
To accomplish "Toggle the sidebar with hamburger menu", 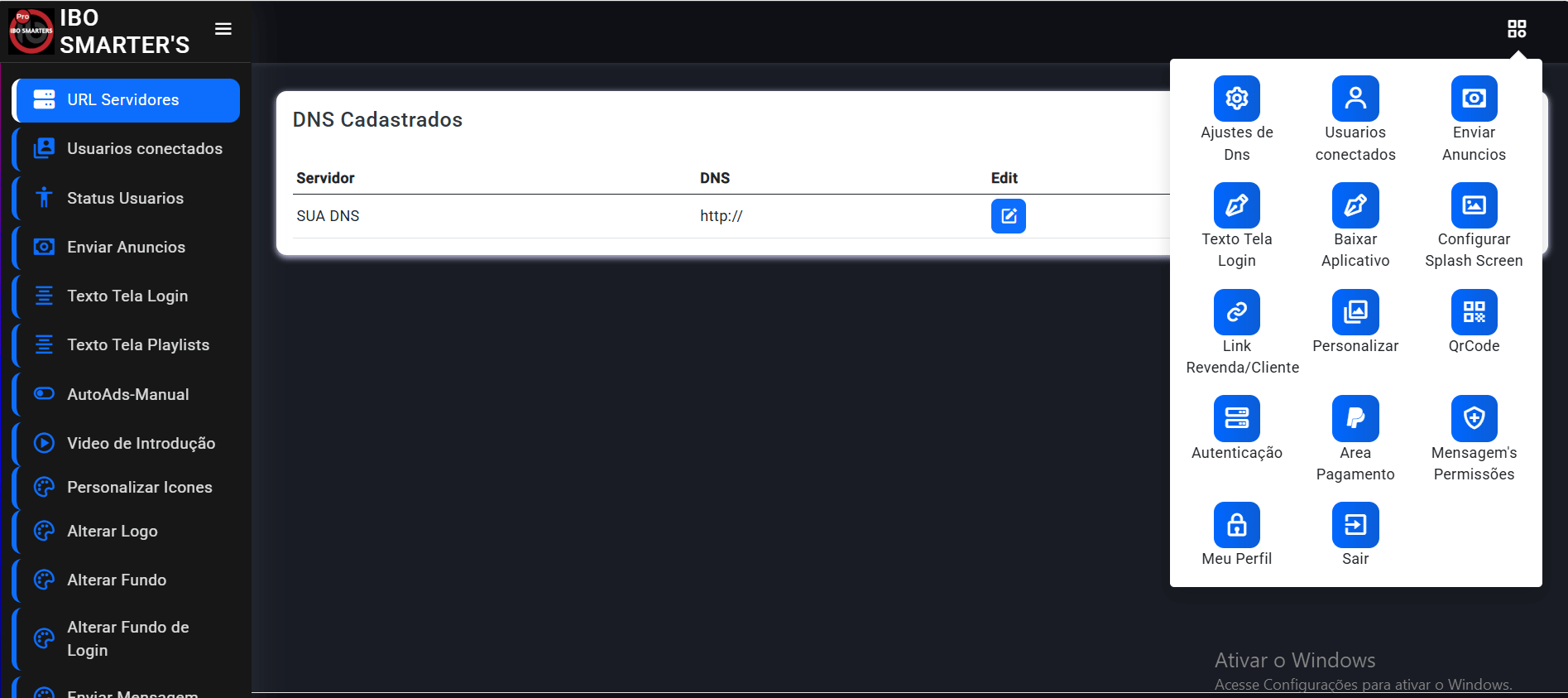I will click(223, 29).
